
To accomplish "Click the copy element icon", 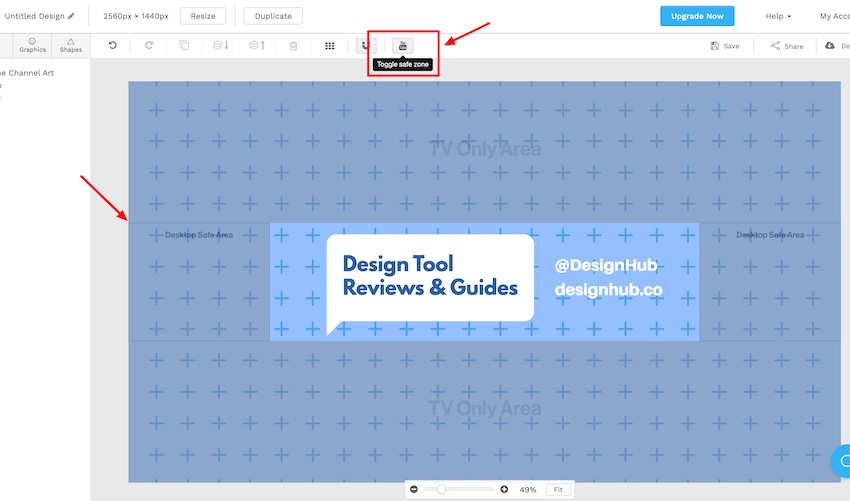I will [184, 46].
